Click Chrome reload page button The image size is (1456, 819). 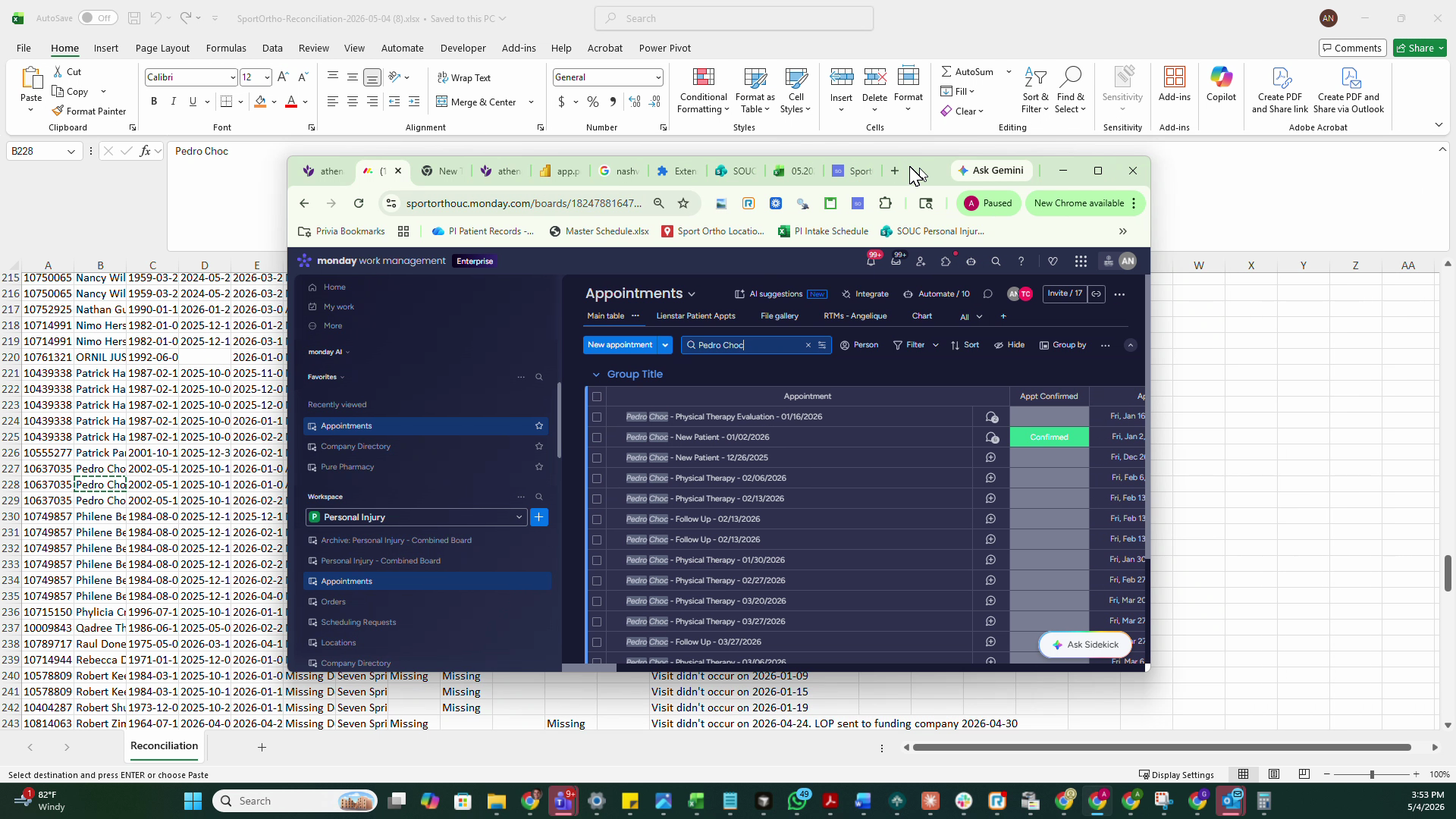tap(359, 203)
